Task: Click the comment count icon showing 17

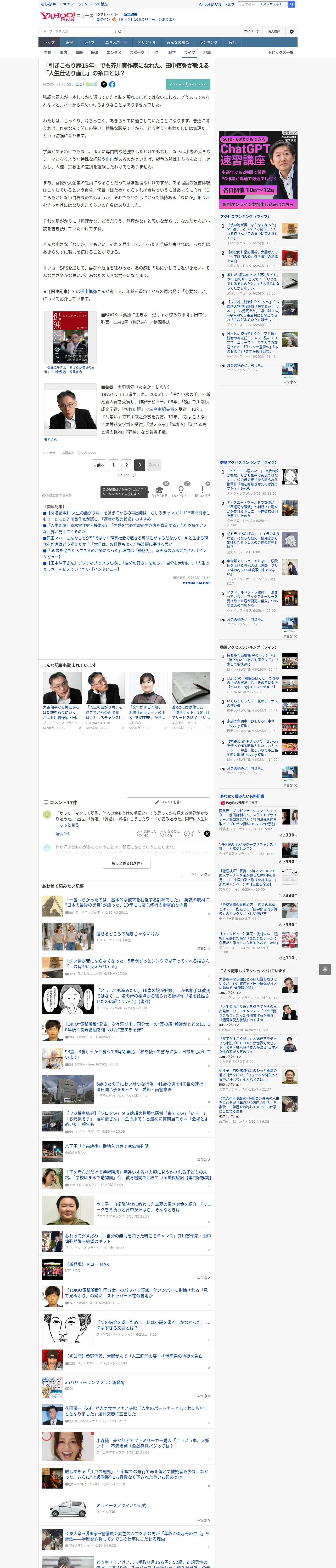Action: (80, 85)
